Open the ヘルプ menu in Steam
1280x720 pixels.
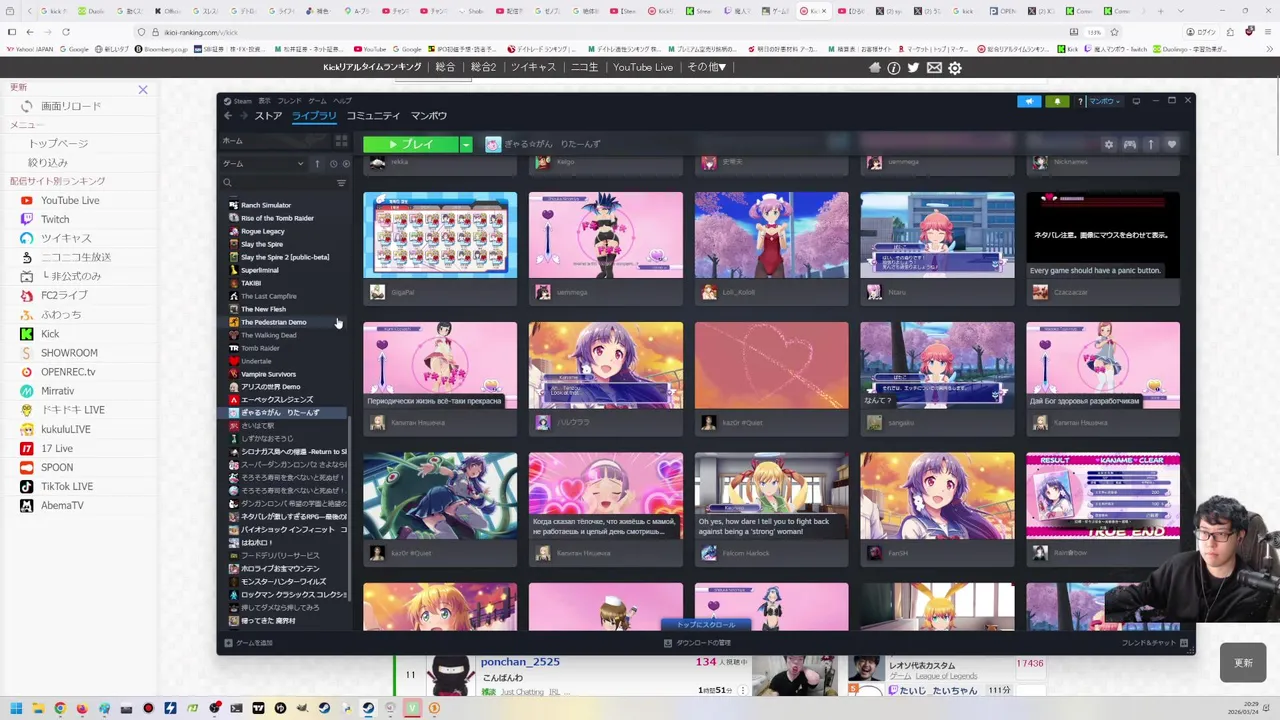tap(342, 101)
